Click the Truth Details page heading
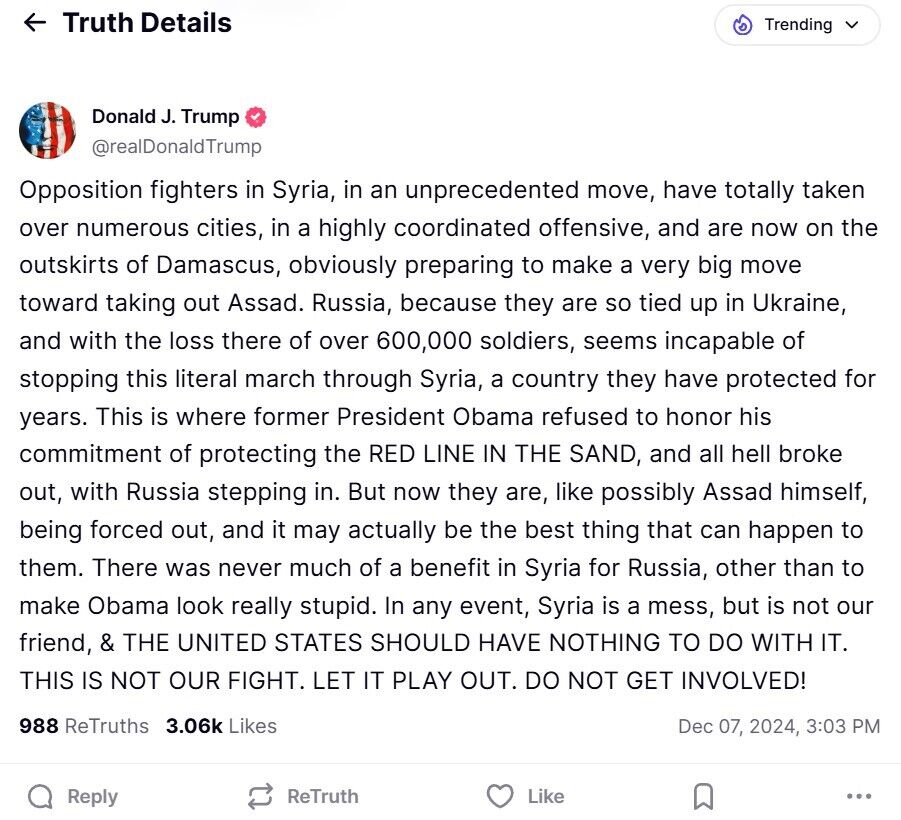The height and width of the screenshot is (820, 901). pos(147,23)
